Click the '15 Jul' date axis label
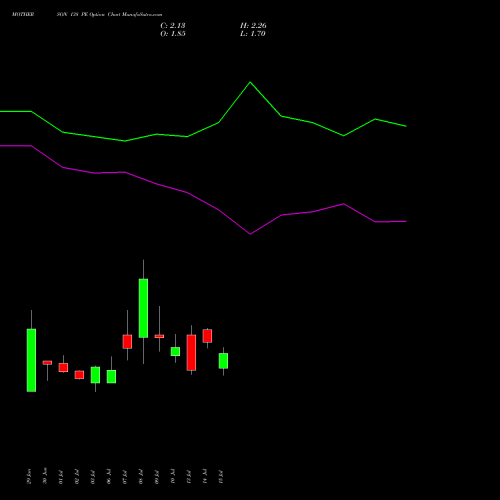 [x=221, y=477]
